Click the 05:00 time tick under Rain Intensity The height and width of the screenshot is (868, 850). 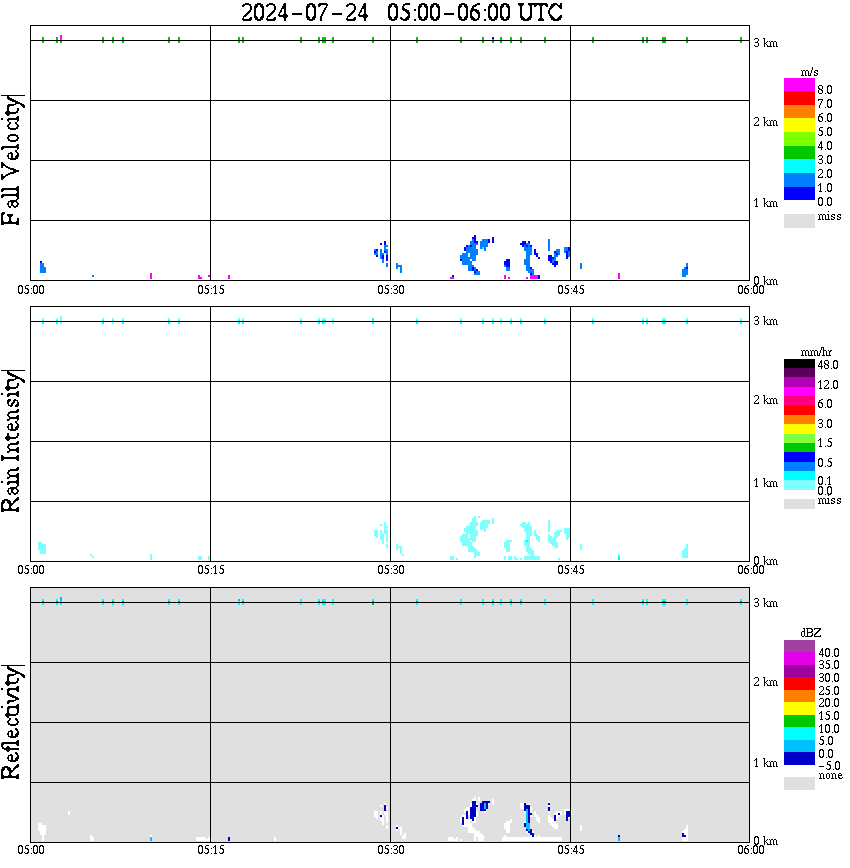pyautogui.click(x=30, y=570)
